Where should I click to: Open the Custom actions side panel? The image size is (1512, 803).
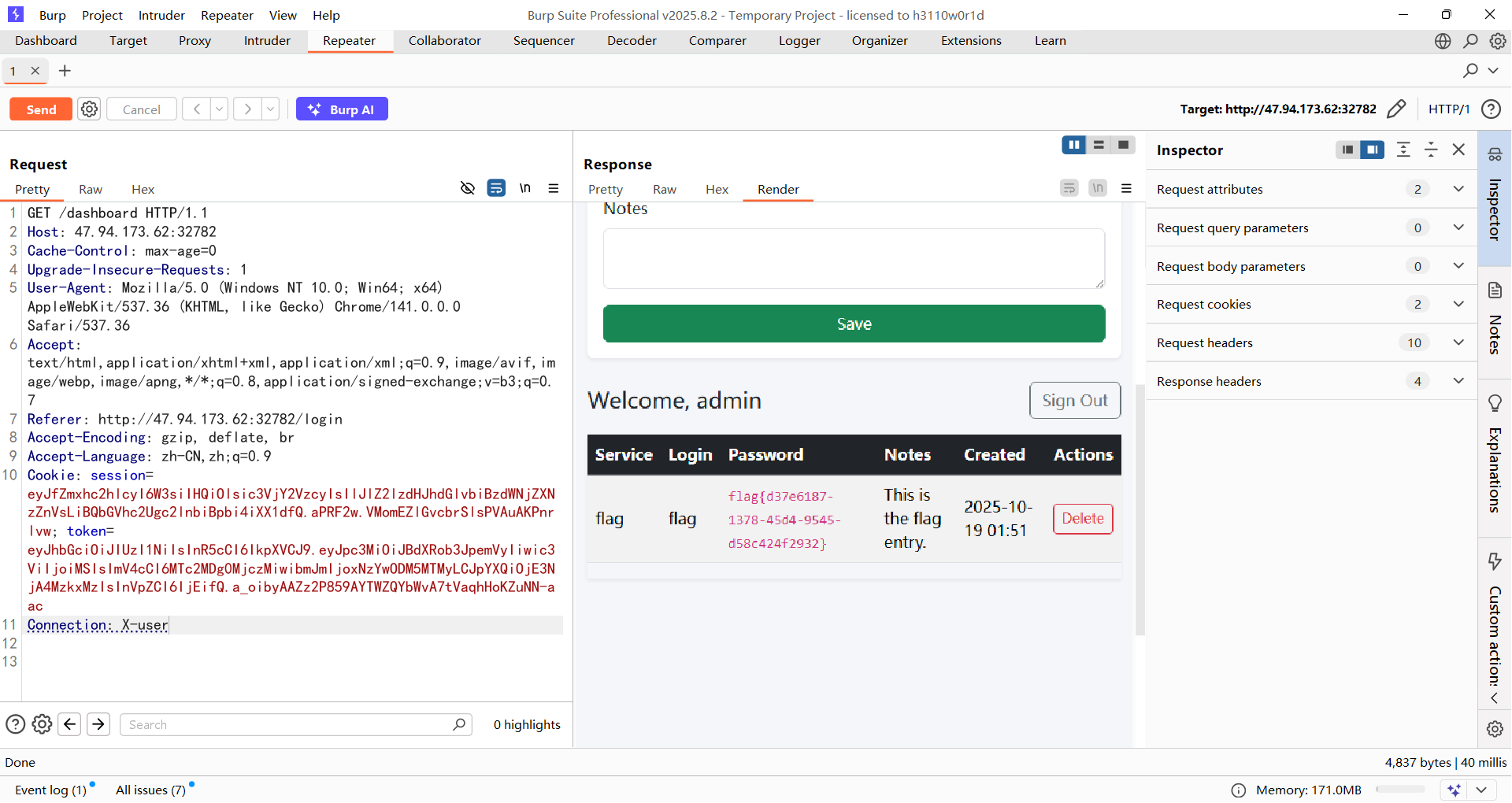[1495, 561]
